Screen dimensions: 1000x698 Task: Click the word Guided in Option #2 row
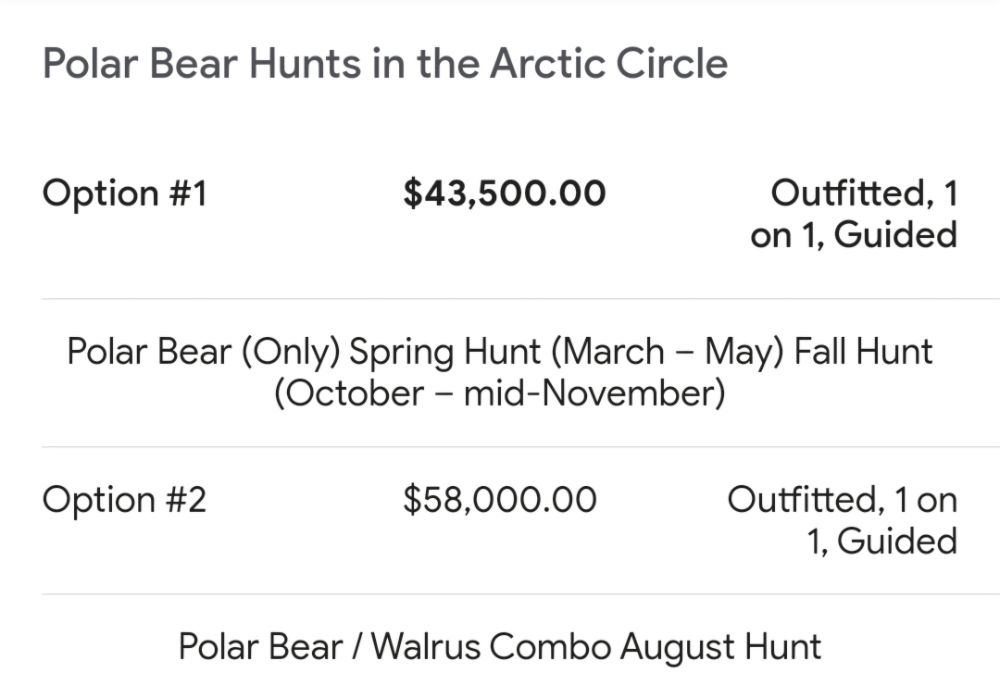pyautogui.click(x=897, y=541)
